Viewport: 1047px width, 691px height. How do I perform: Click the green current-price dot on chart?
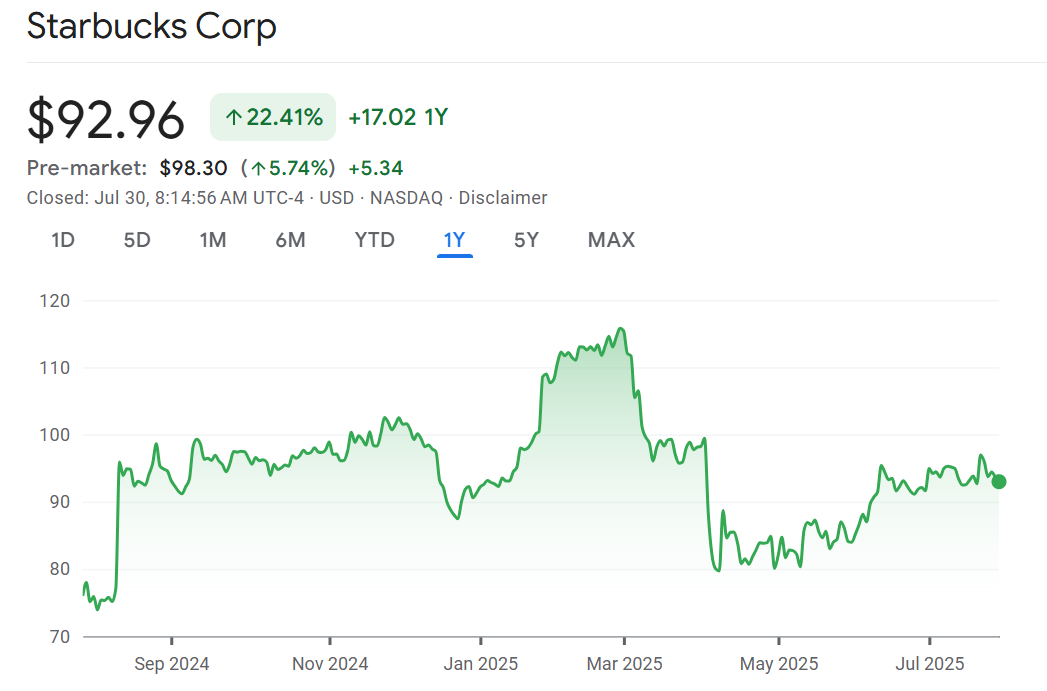(999, 481)
